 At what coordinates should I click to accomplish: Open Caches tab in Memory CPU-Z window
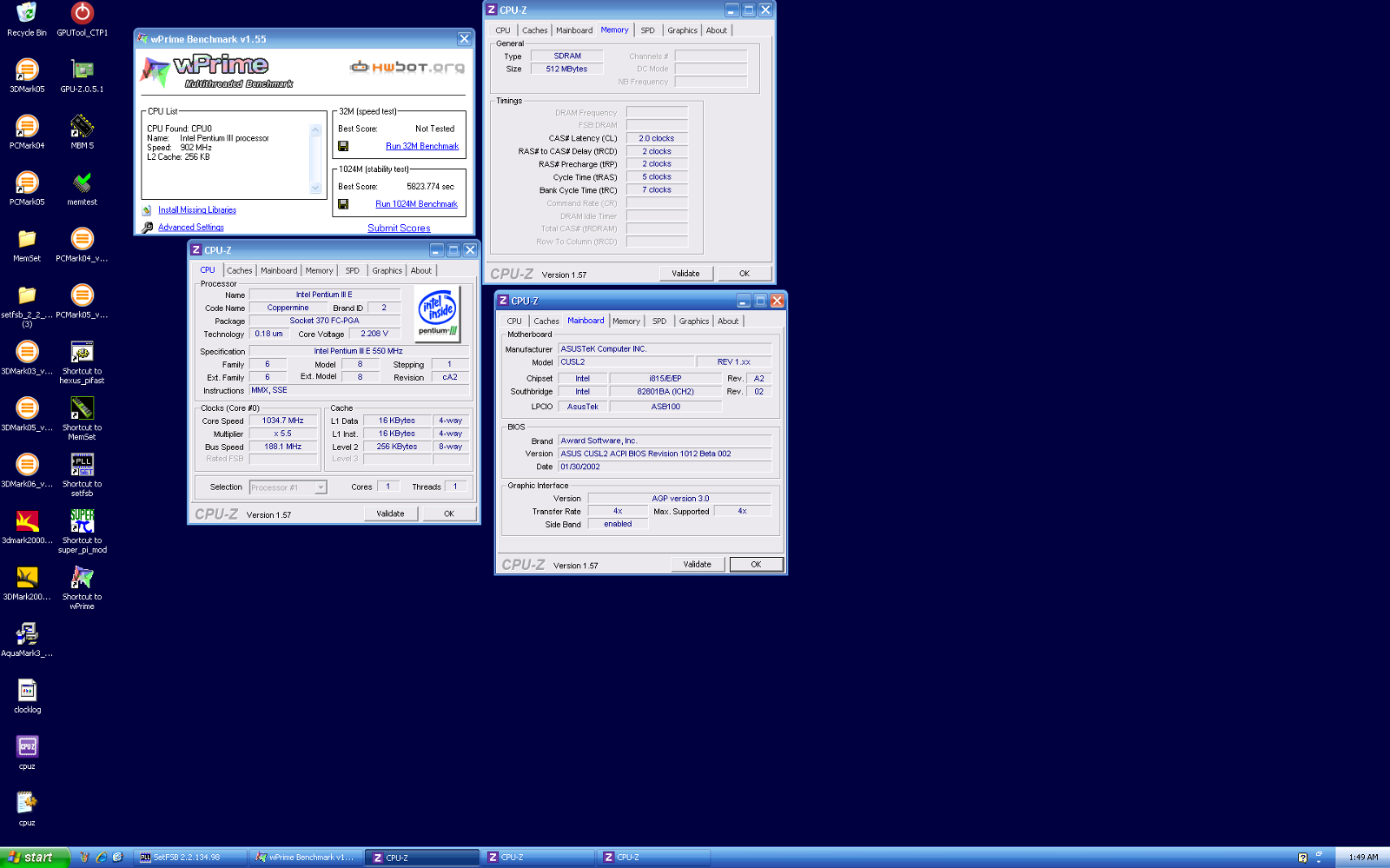click(534, 30)
